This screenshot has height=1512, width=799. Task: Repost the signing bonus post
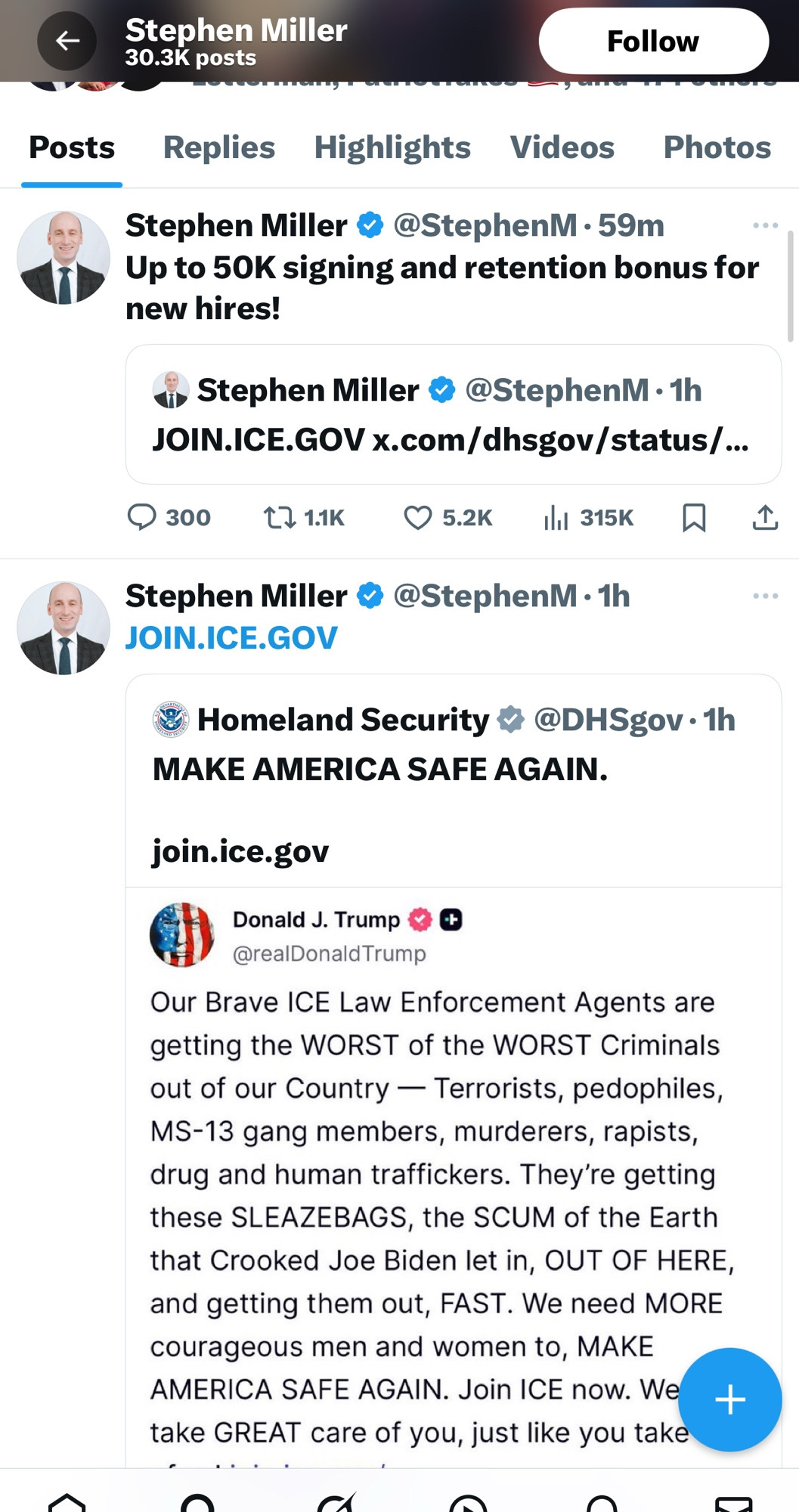[304, 517]
